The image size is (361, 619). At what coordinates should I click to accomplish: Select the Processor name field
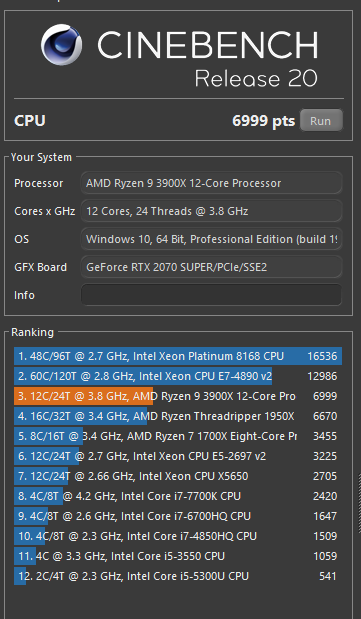click(211, 183)
